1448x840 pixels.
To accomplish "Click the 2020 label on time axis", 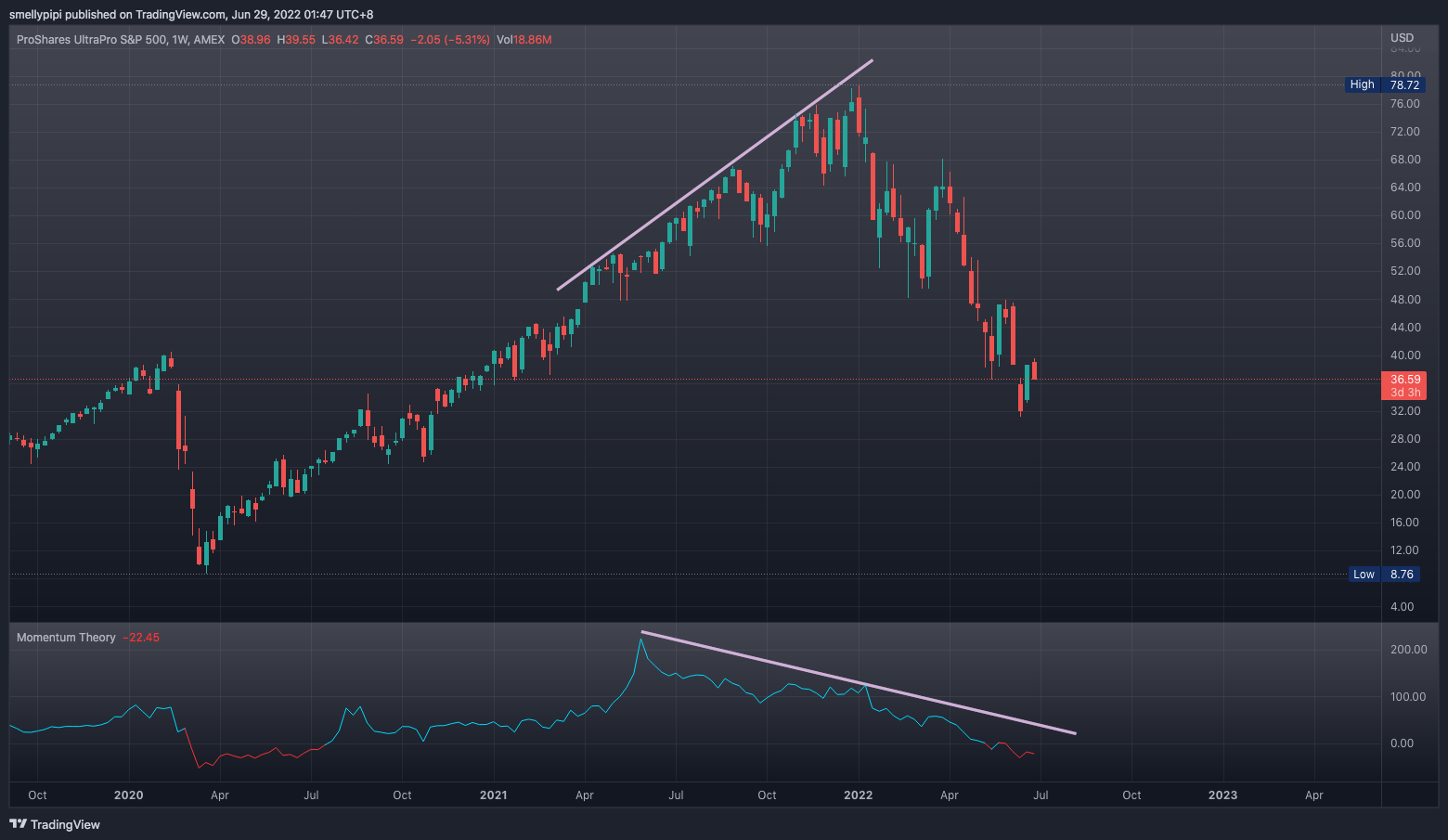I will tap(128, 795).
